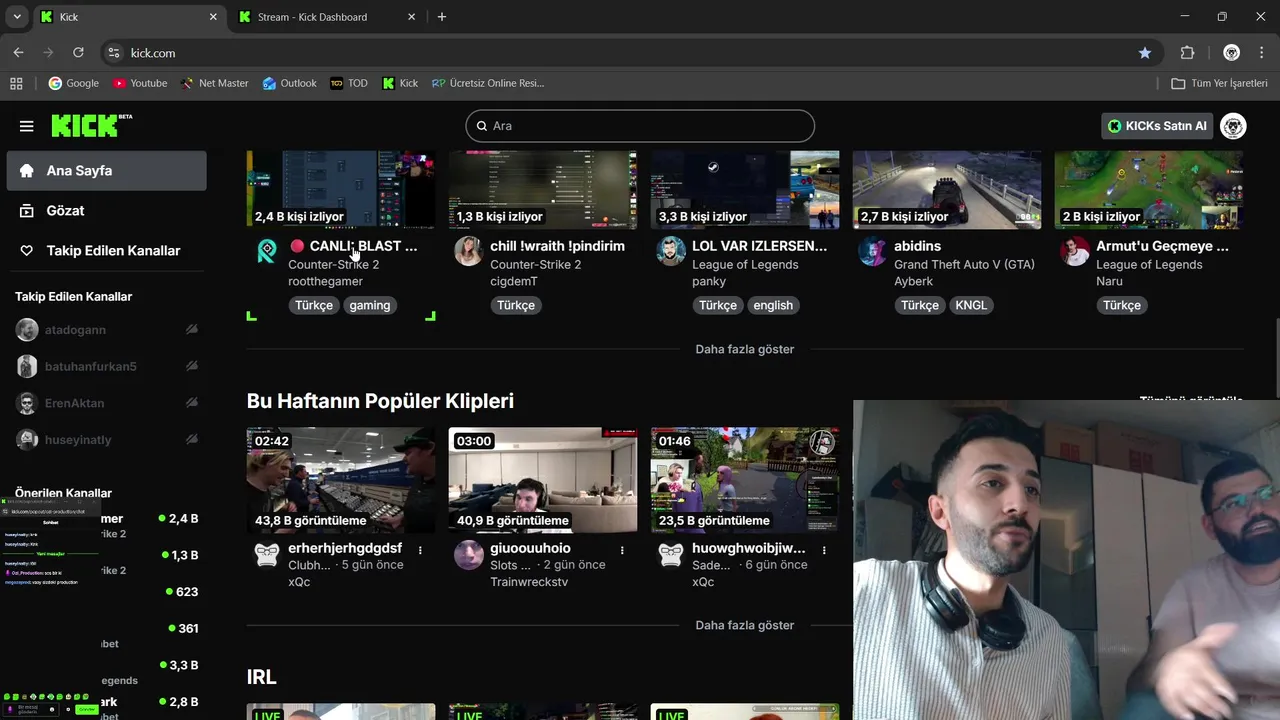This screenshot has height=720, width=1280.
Task: Go to Ana Sayfa
Action: 107,171
